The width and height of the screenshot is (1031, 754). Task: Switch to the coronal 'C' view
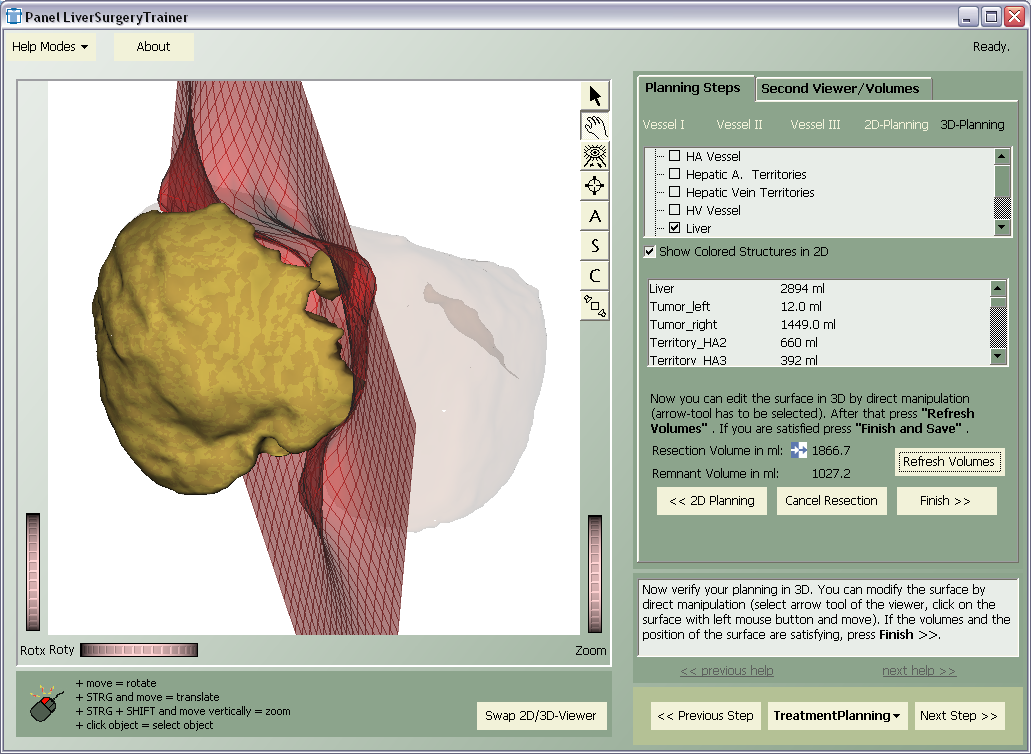click(595, 276)
